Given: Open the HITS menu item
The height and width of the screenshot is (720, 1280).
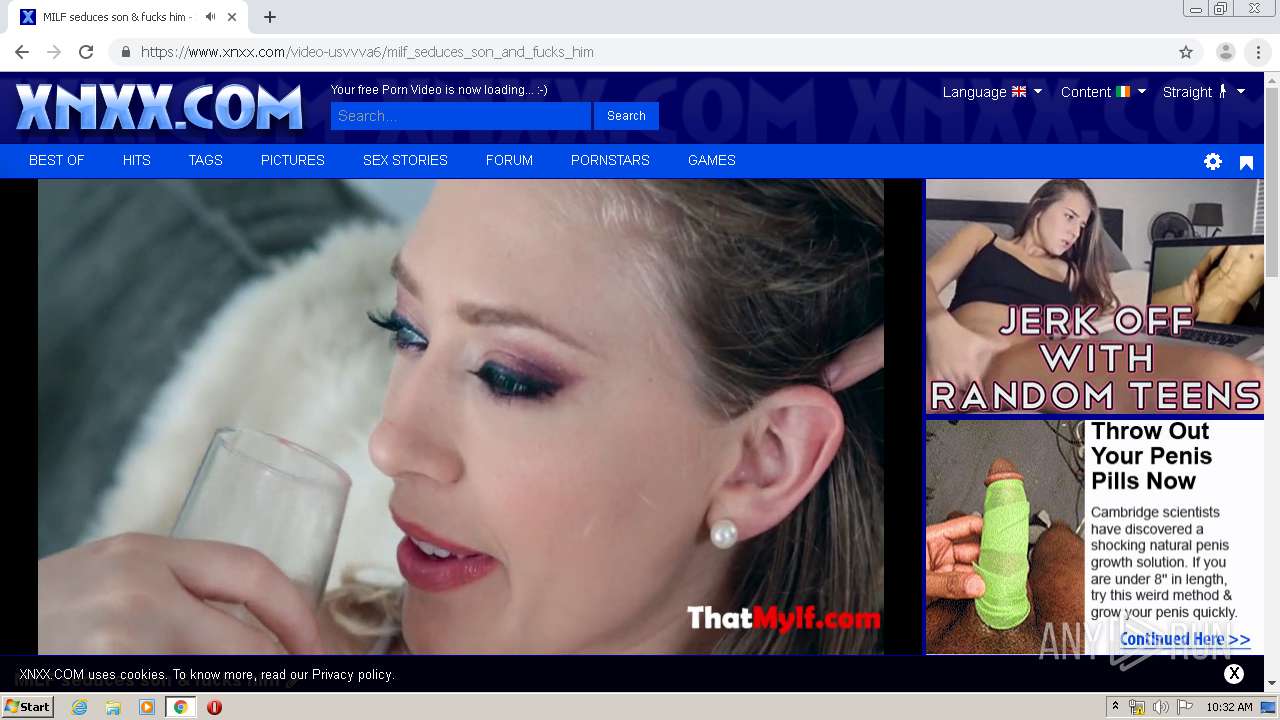Looking at the screenshot, I should (x=137, y=160).
